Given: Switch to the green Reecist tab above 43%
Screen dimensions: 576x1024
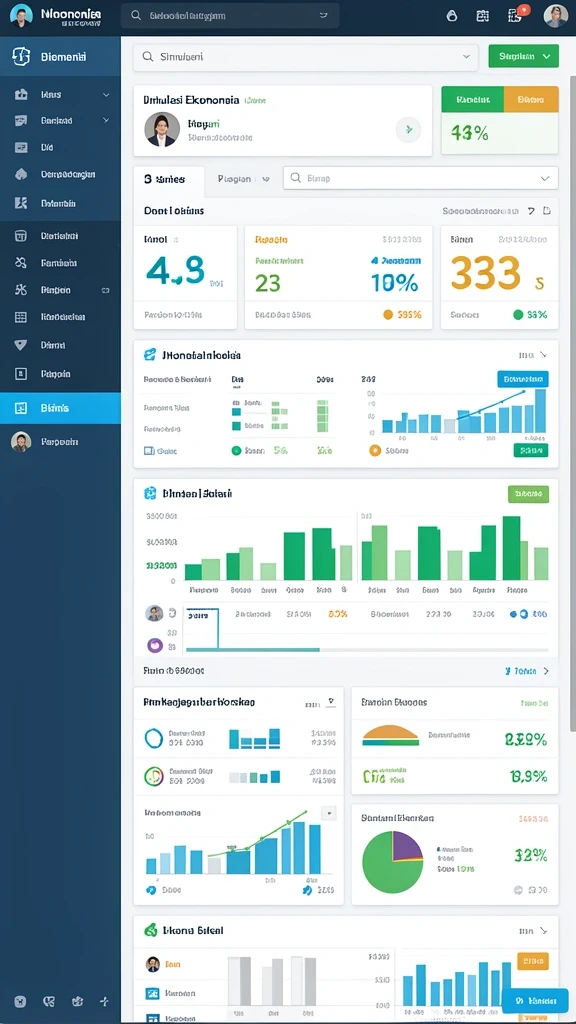Looking at the screenshot, I should [x=473, y=99].
